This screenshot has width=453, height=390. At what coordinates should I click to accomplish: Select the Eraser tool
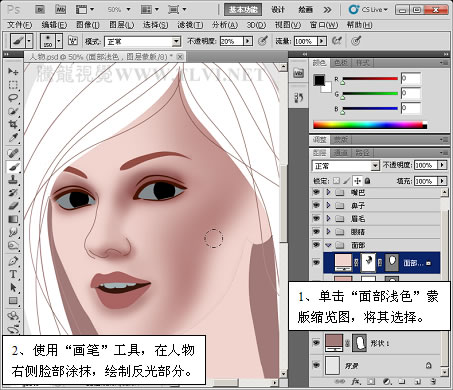[13, 206]
